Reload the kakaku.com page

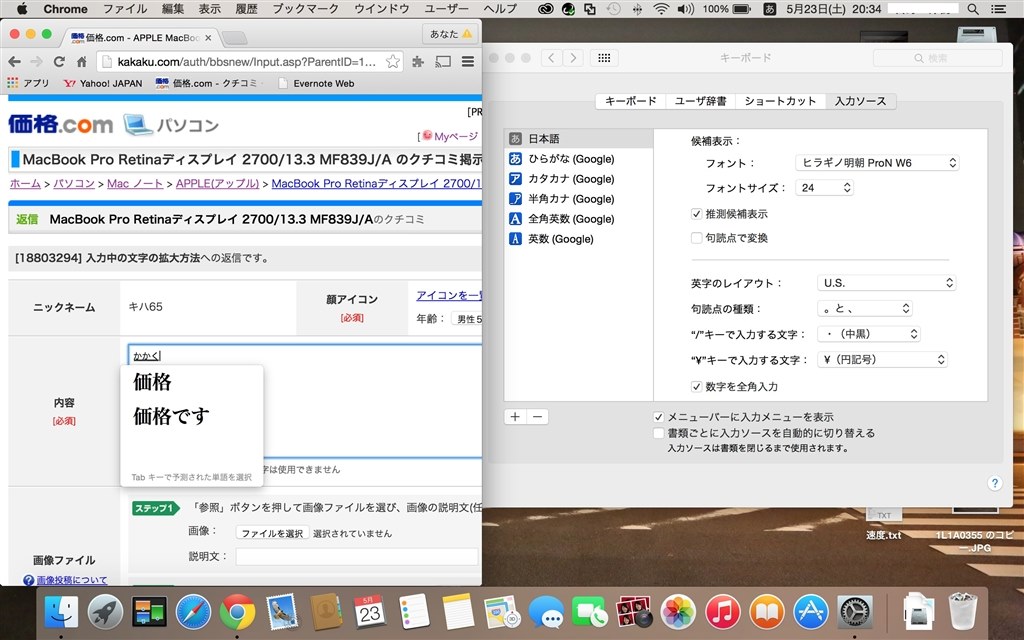point(59,61)
